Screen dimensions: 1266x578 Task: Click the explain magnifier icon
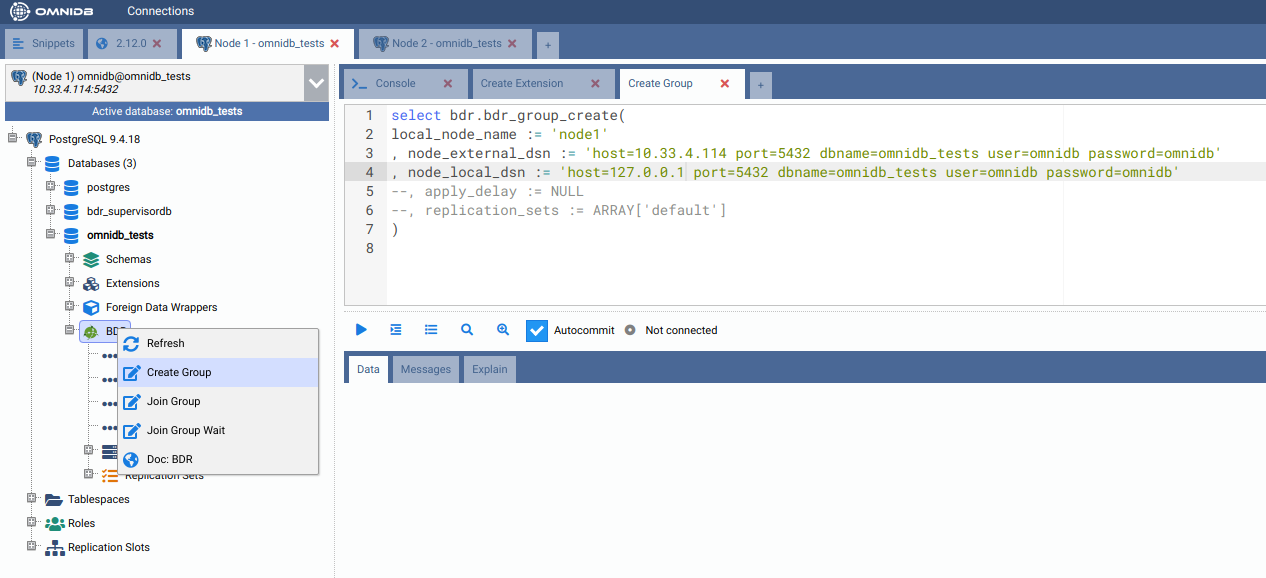[x=467, y=330]
